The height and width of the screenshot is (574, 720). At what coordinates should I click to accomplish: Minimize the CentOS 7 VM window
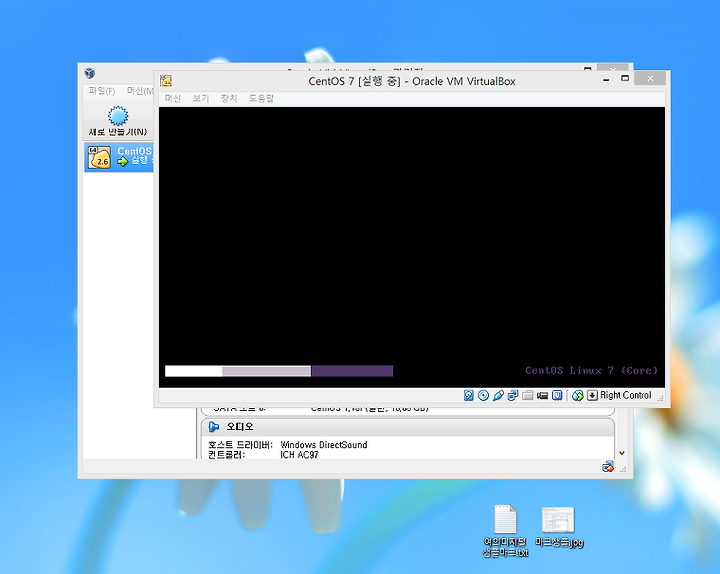606,79
